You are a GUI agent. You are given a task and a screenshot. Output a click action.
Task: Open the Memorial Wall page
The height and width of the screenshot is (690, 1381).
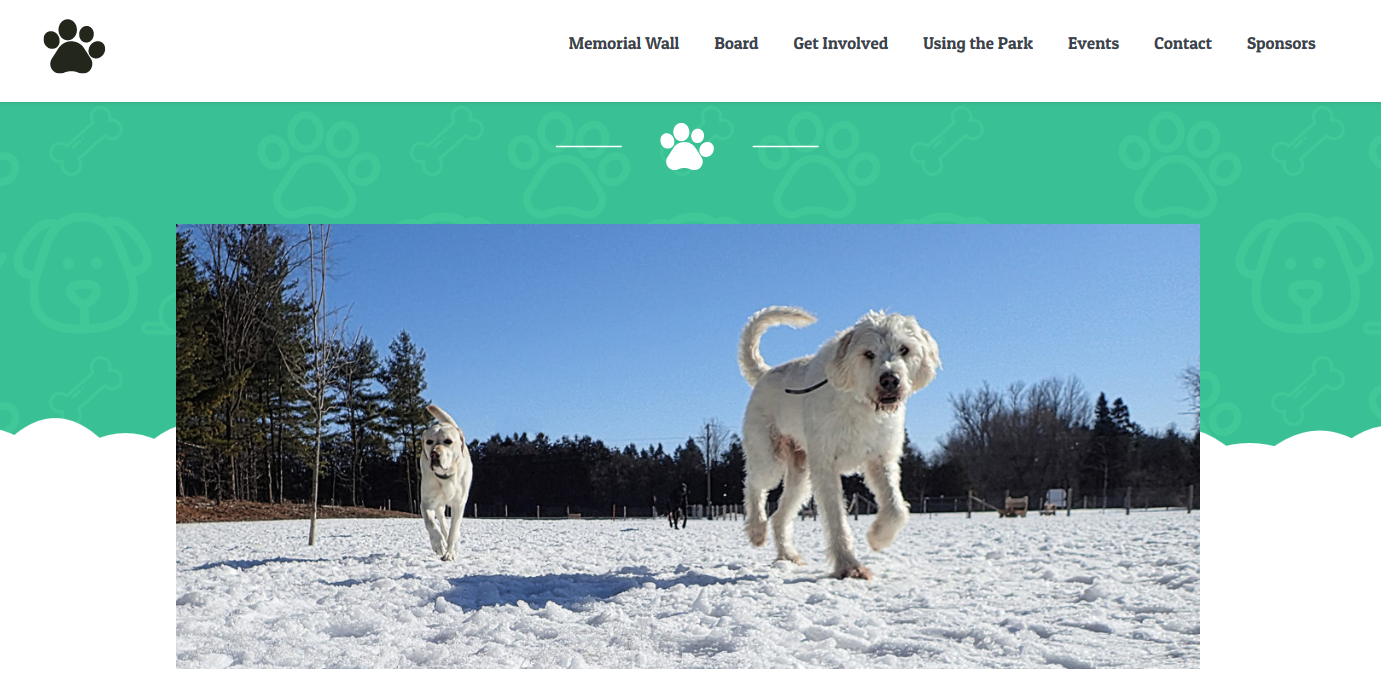(x=624, y=44)
